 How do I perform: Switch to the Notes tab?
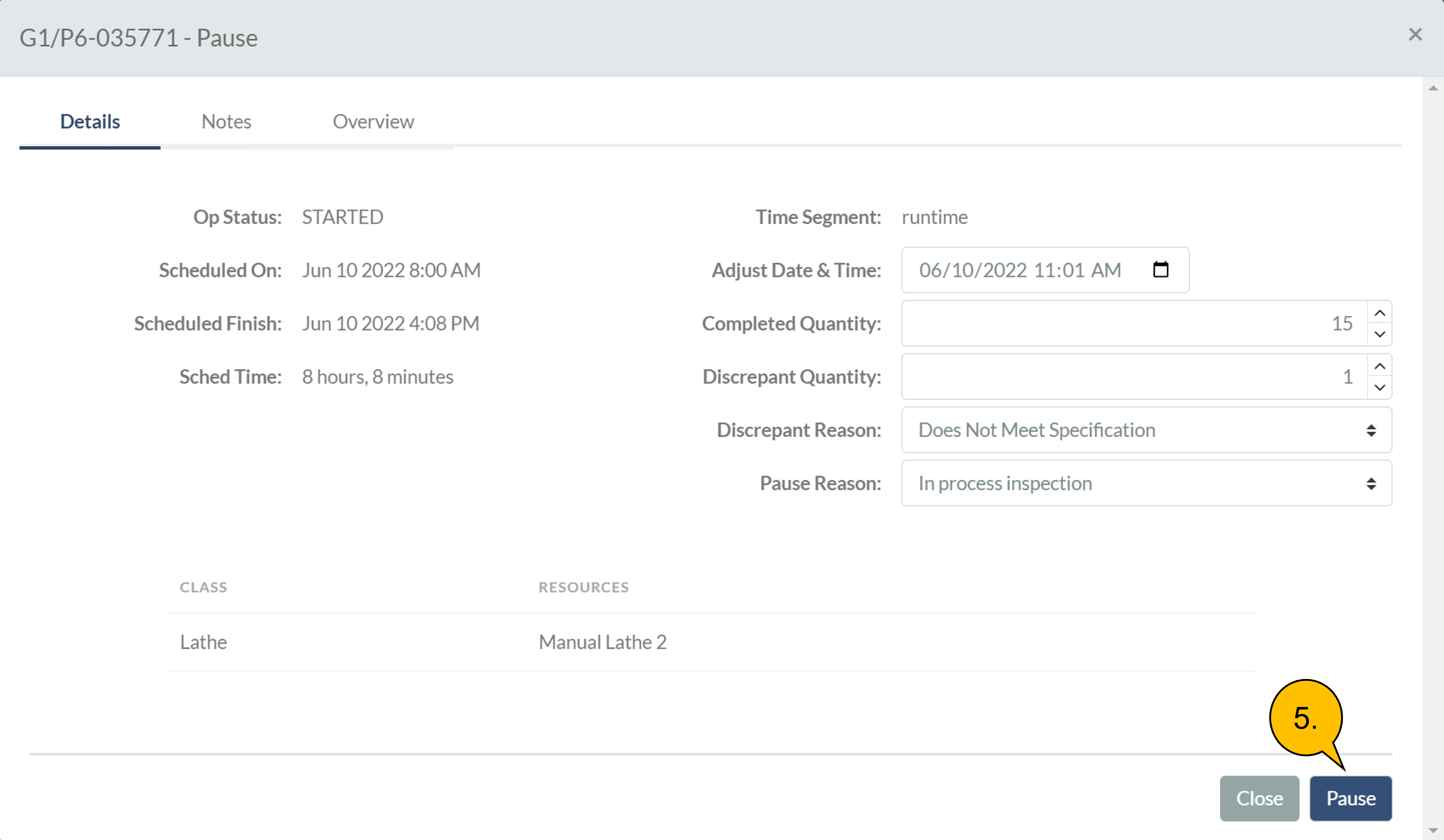click(x=226, y=121)
